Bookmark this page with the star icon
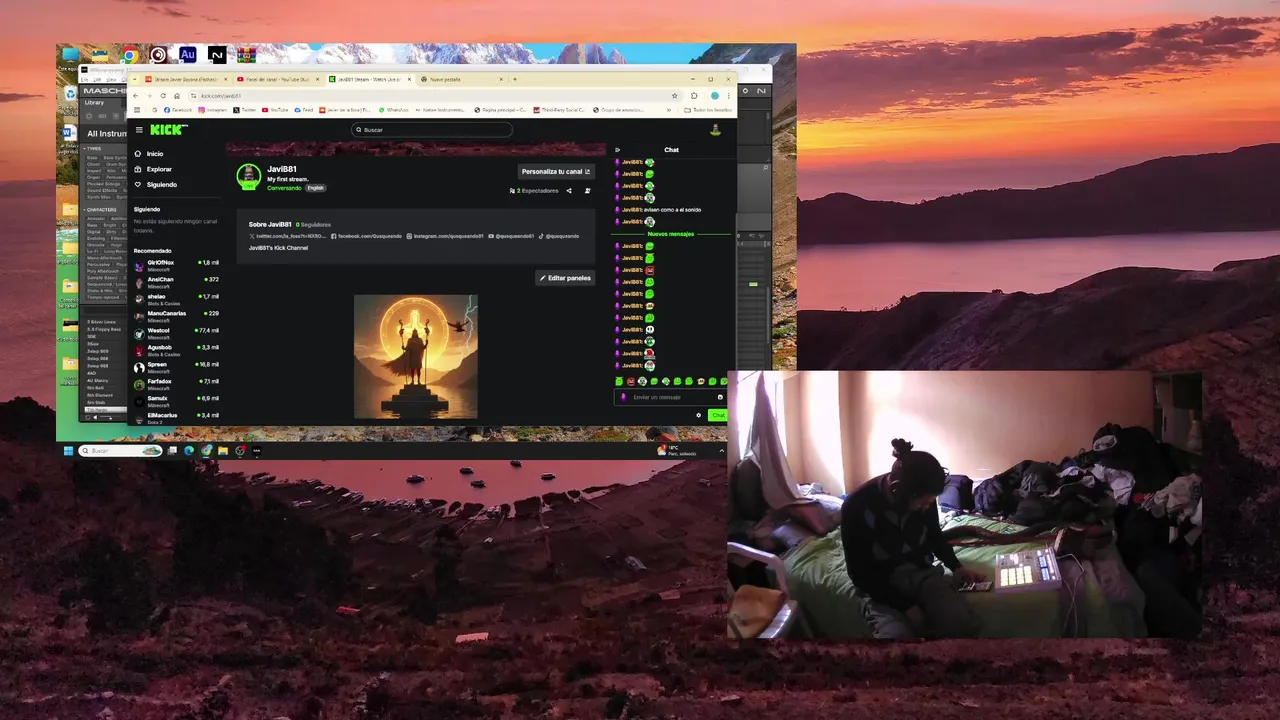Screen dimensions: 1280x720 point(675,96)
